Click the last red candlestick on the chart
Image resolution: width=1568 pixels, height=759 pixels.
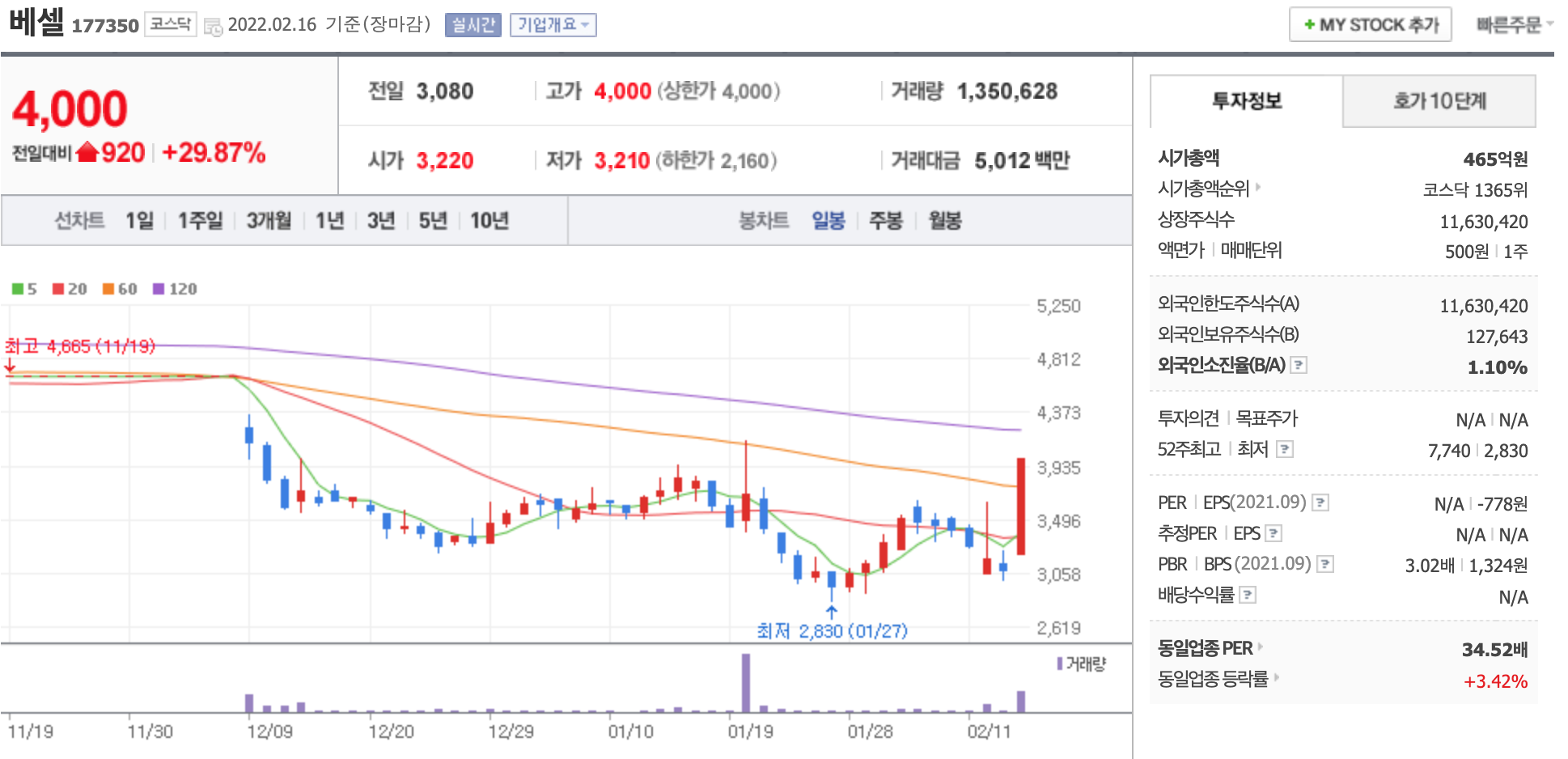pos(1021,507)
